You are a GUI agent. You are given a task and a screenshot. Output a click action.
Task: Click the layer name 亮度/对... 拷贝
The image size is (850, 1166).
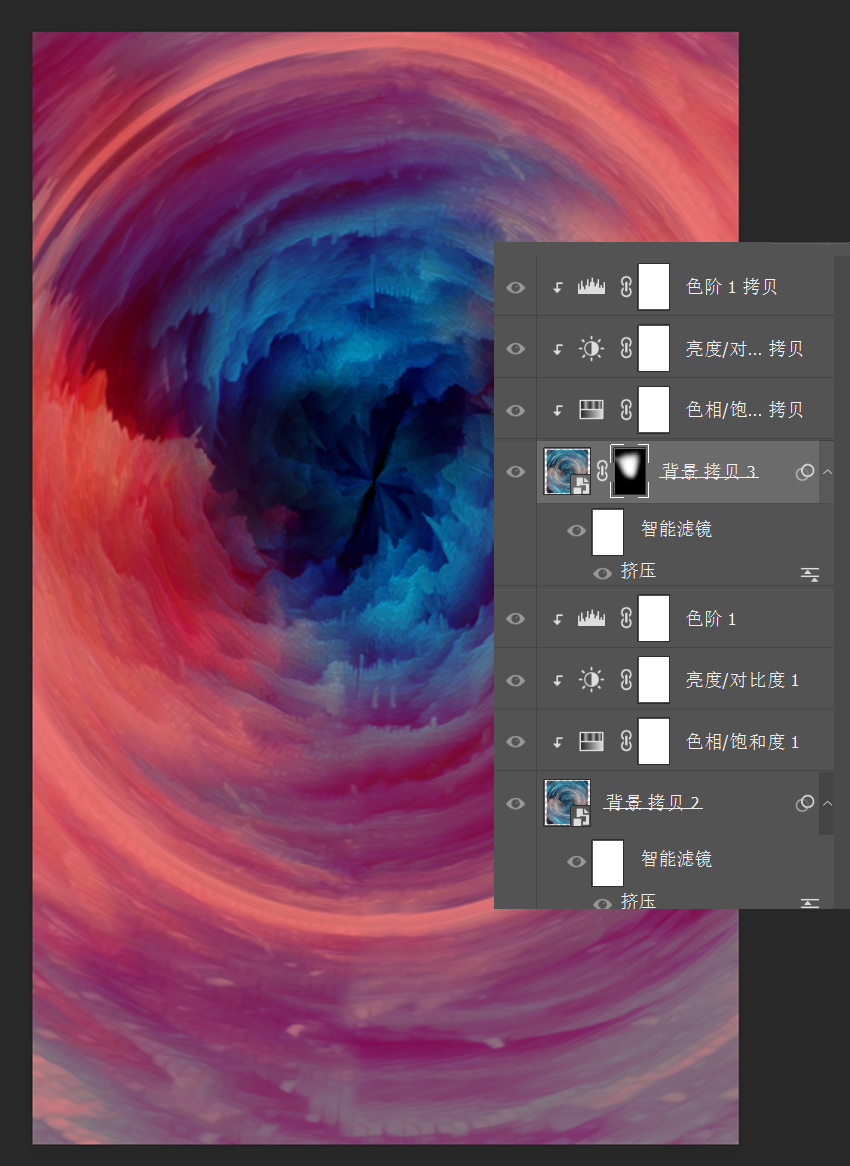(744, 349)
